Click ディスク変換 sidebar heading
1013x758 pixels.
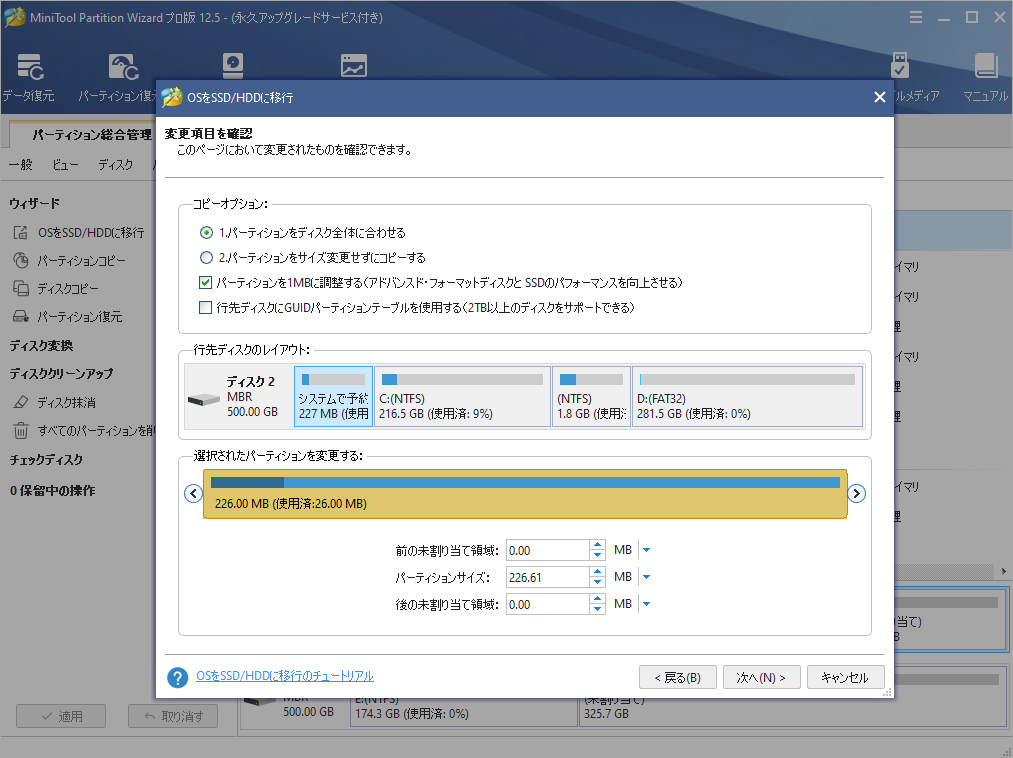(x=41, y=346)
